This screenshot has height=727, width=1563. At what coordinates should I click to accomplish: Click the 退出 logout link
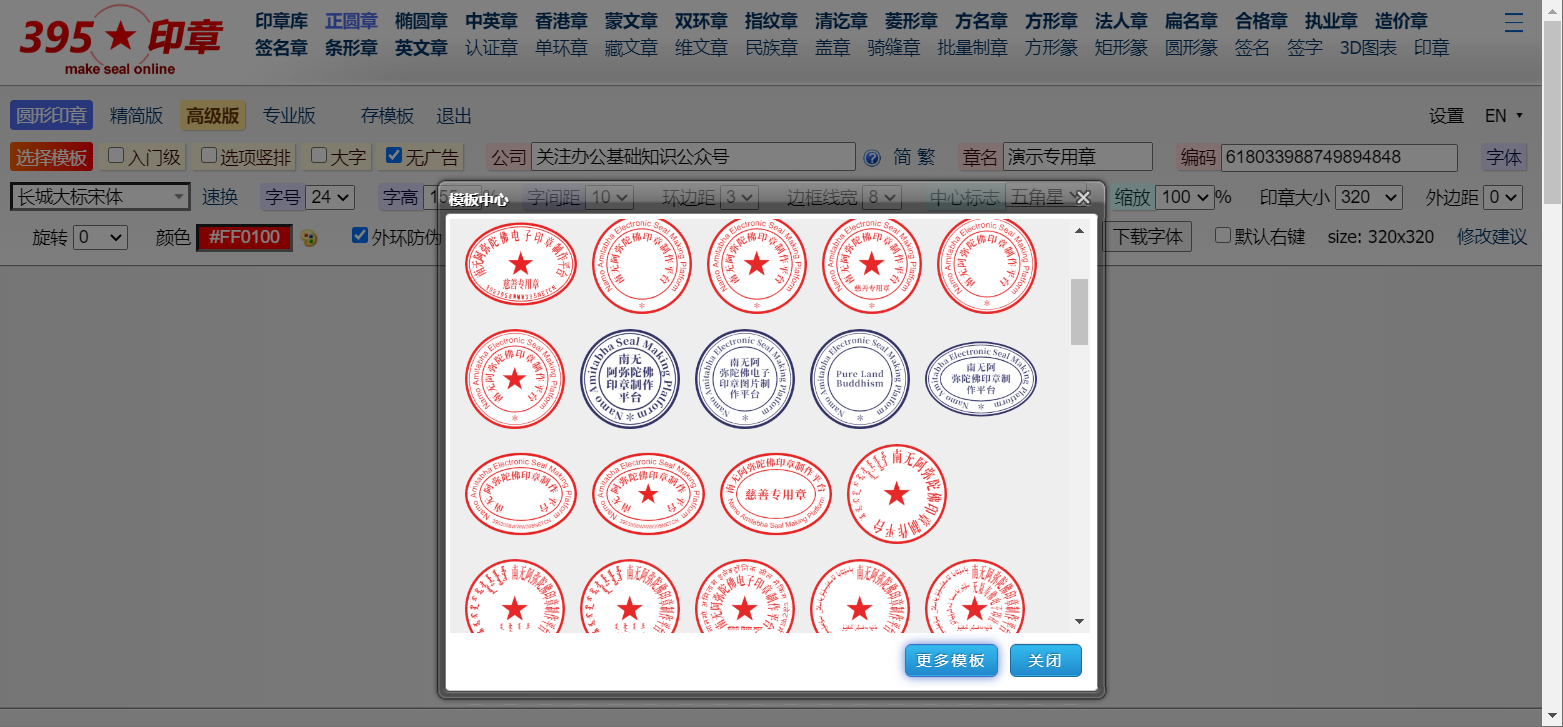coord(454,116)
